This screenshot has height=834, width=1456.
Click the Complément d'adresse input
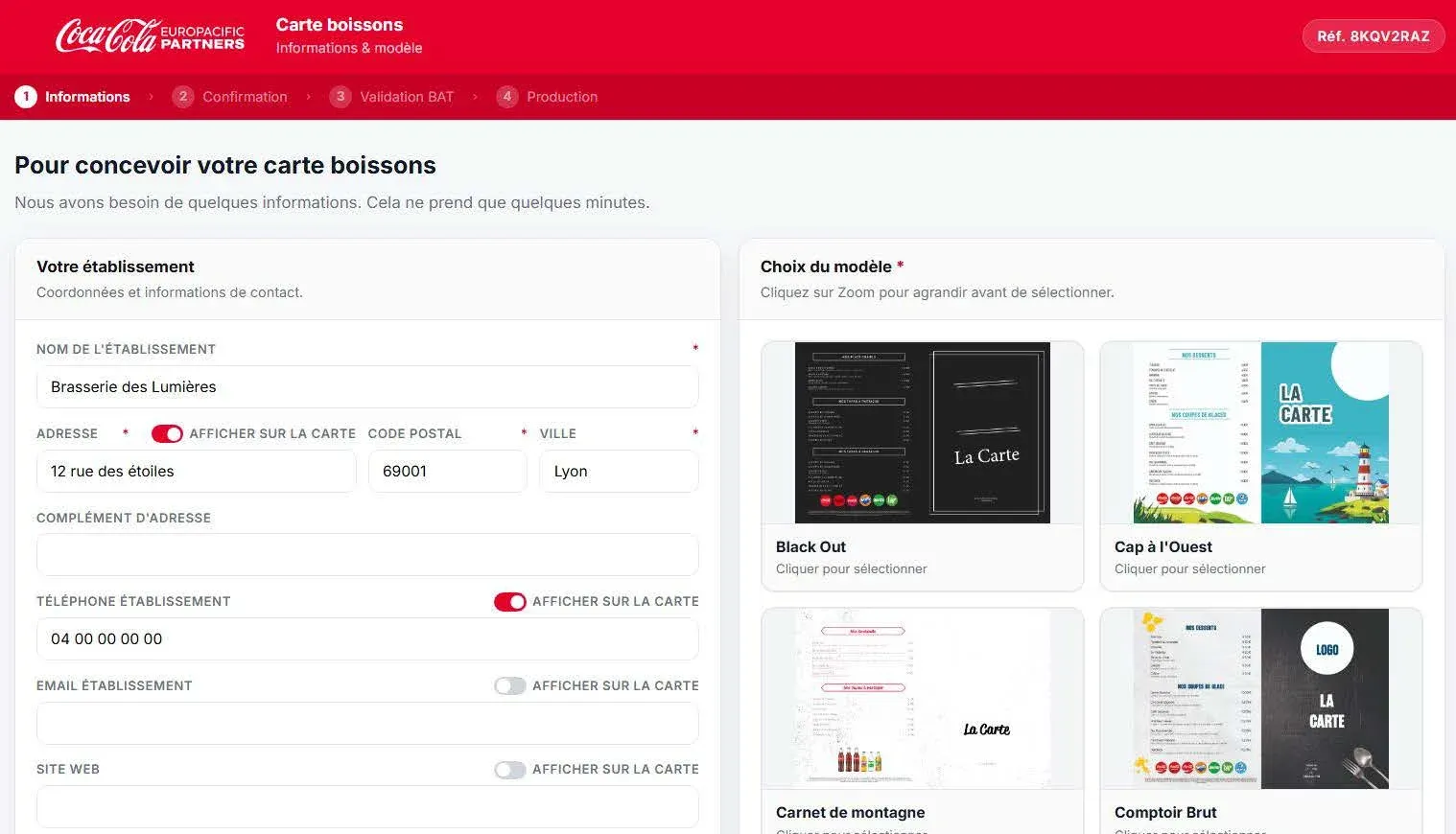pyautogui.click(x=367, y=555)
